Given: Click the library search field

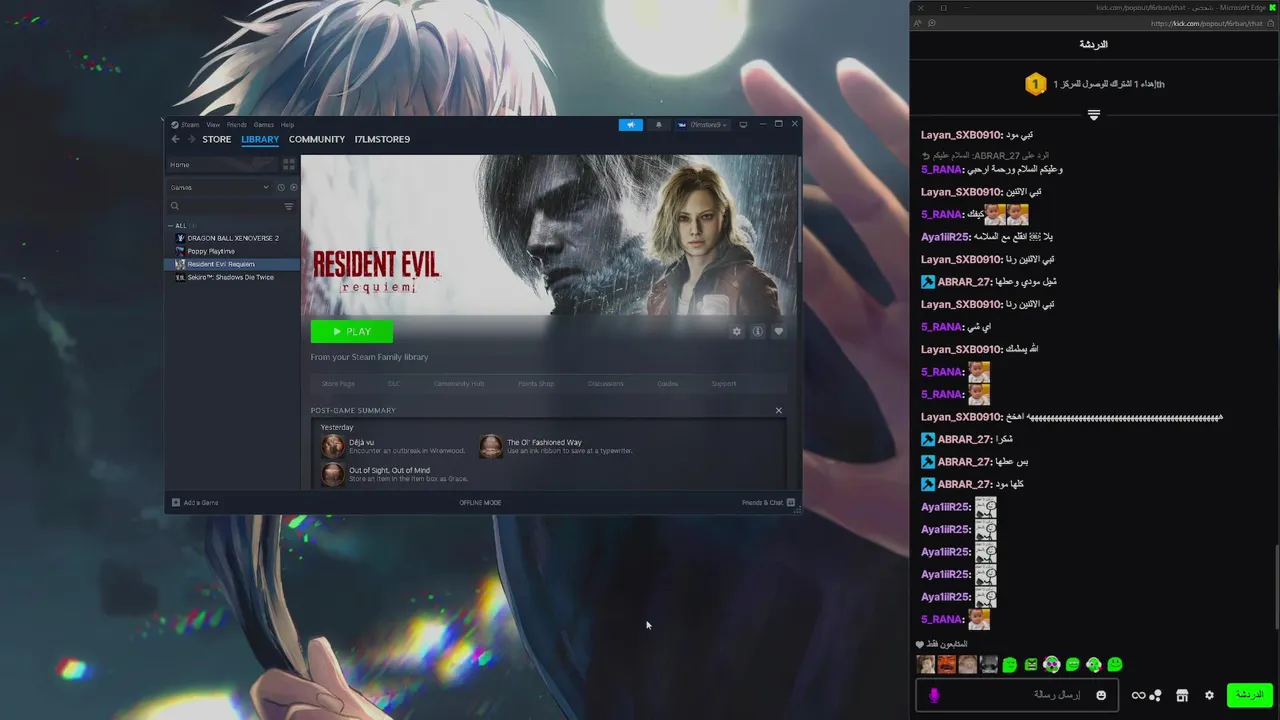Looking at the screenshot, I should (224, 206).
